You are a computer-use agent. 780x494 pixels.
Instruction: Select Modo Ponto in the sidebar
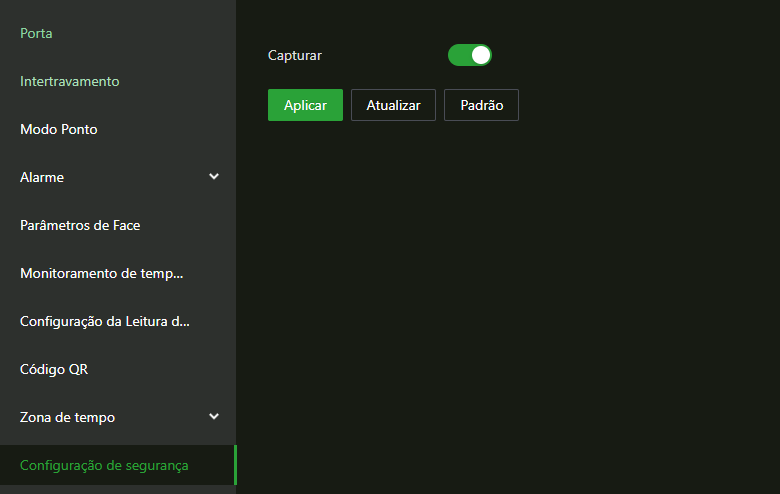coord(58,129)
